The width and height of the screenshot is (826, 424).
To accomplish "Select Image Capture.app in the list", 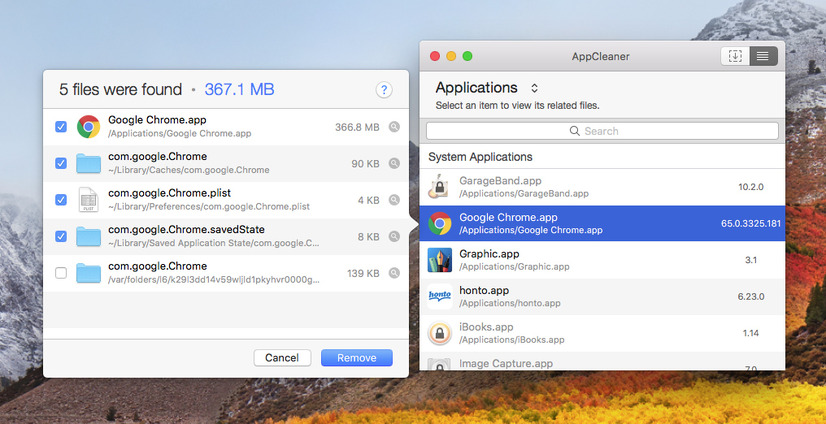I will [x=602, y=361].
